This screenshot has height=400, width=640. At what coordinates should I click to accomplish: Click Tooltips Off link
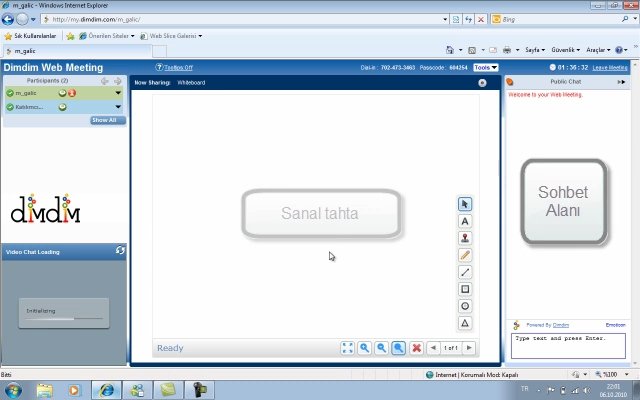point(178,68)
